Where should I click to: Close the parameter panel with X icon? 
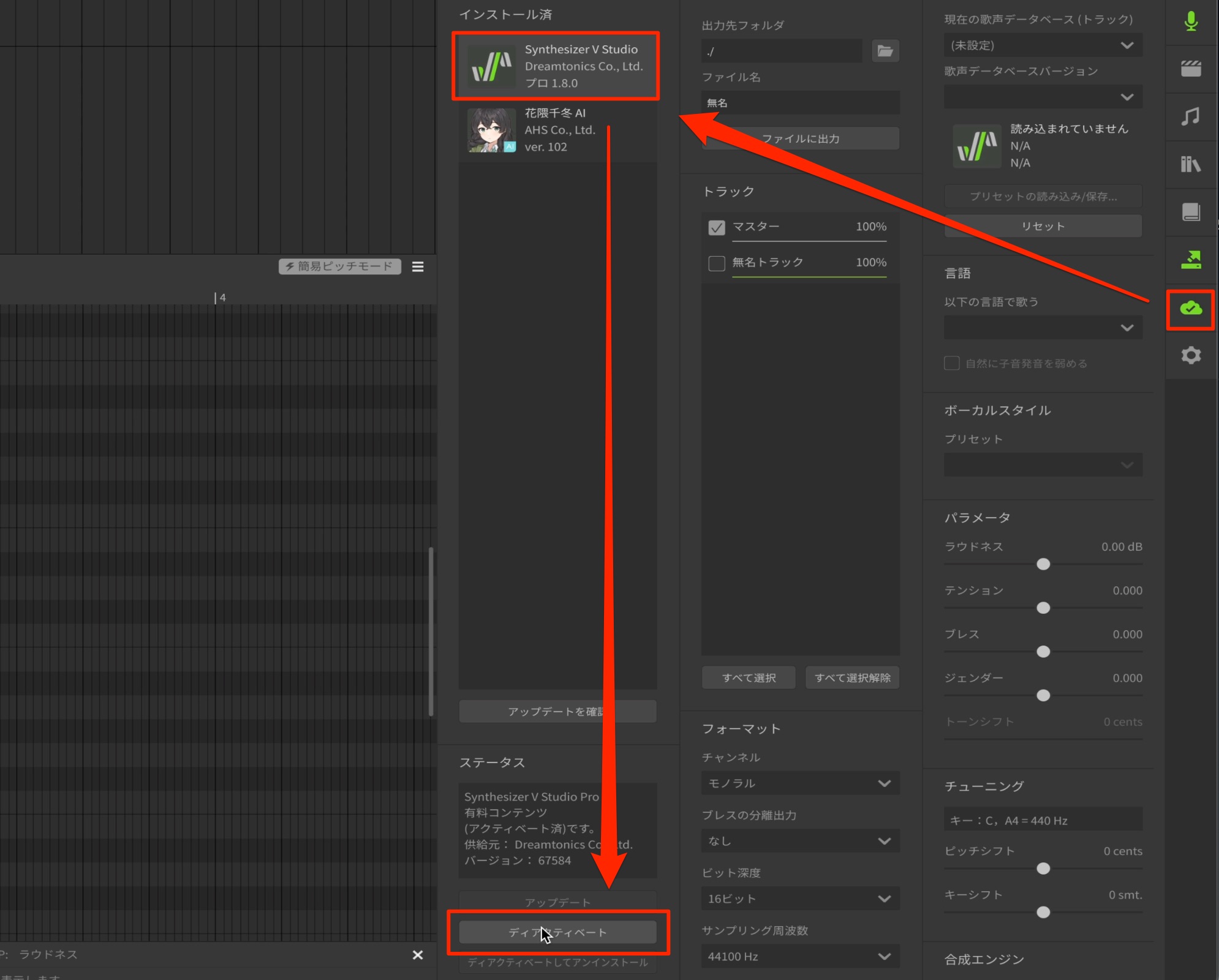(418, 955)
